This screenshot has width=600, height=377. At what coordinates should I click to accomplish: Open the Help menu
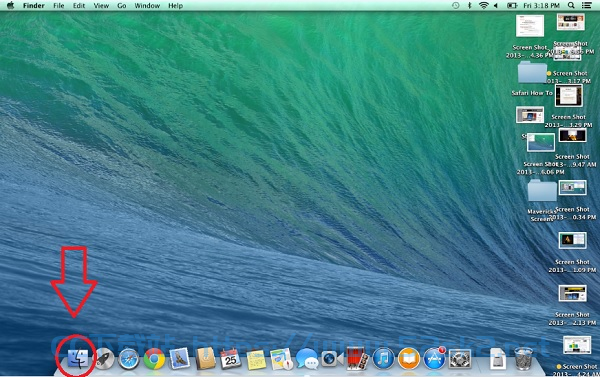pyautogui.click(x=176, y=6)
